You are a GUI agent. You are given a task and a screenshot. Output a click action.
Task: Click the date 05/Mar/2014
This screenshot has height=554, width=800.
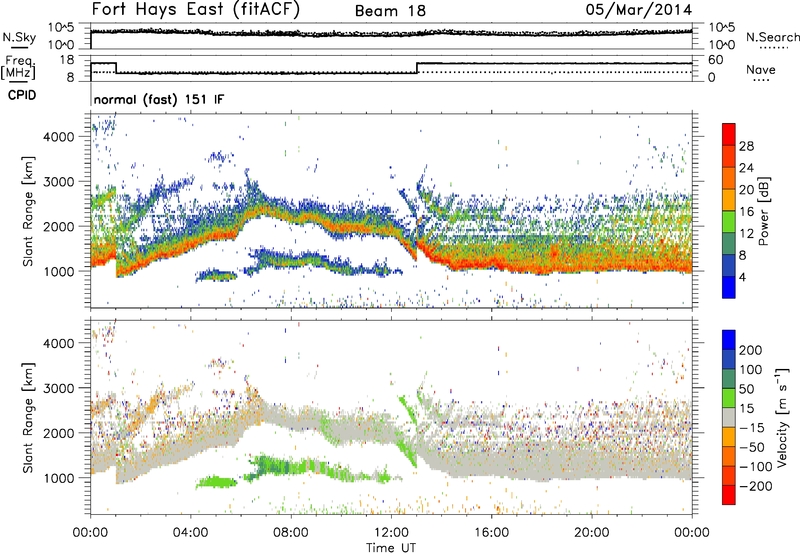(638, 9)
